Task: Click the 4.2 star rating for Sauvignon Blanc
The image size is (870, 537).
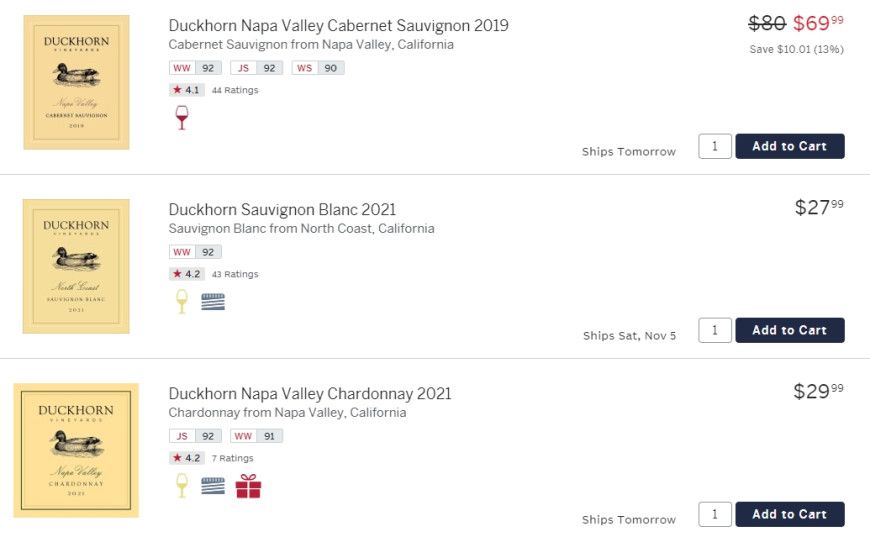Action: click(x=187, y=274)
